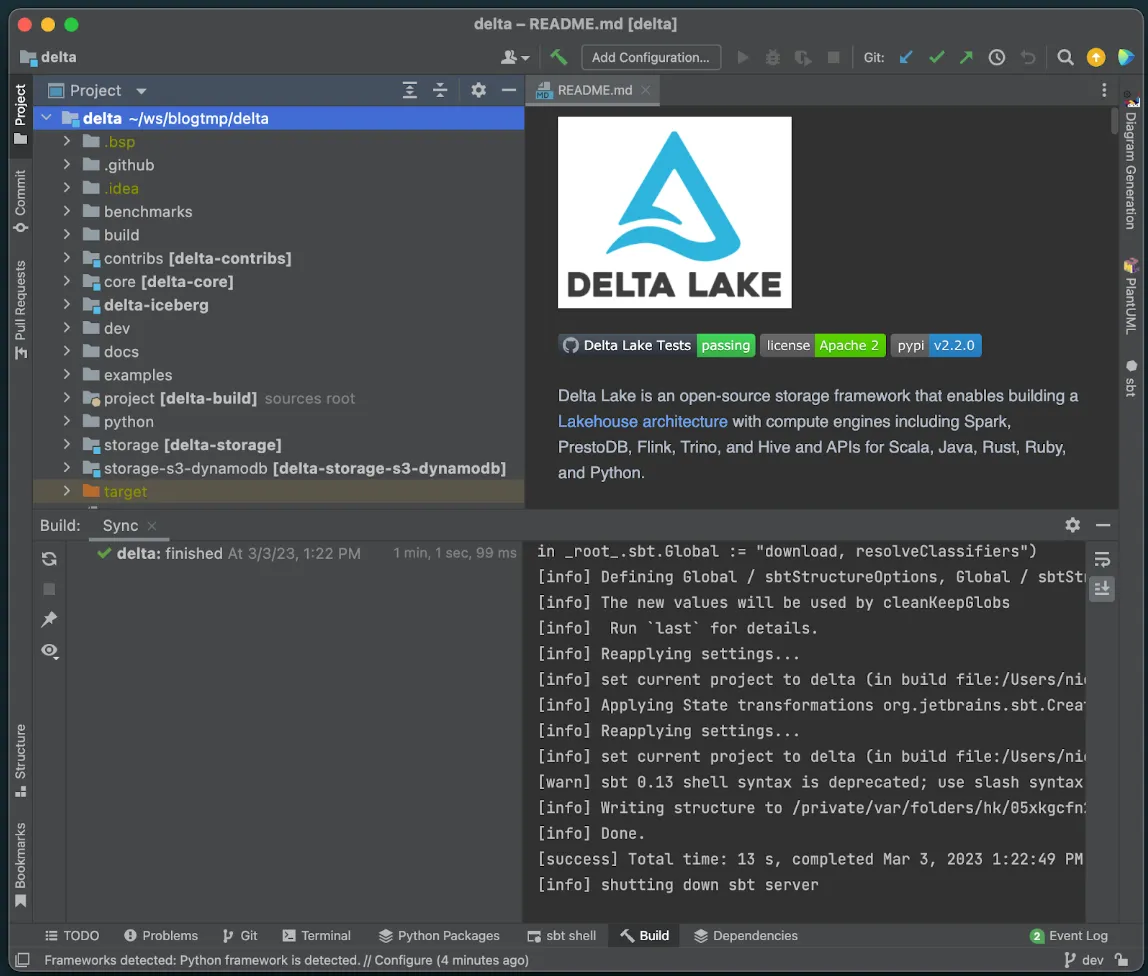Toggle the eye view options in Build
This screenshot has height=976, width=1148.
click(x=49, y=651)
